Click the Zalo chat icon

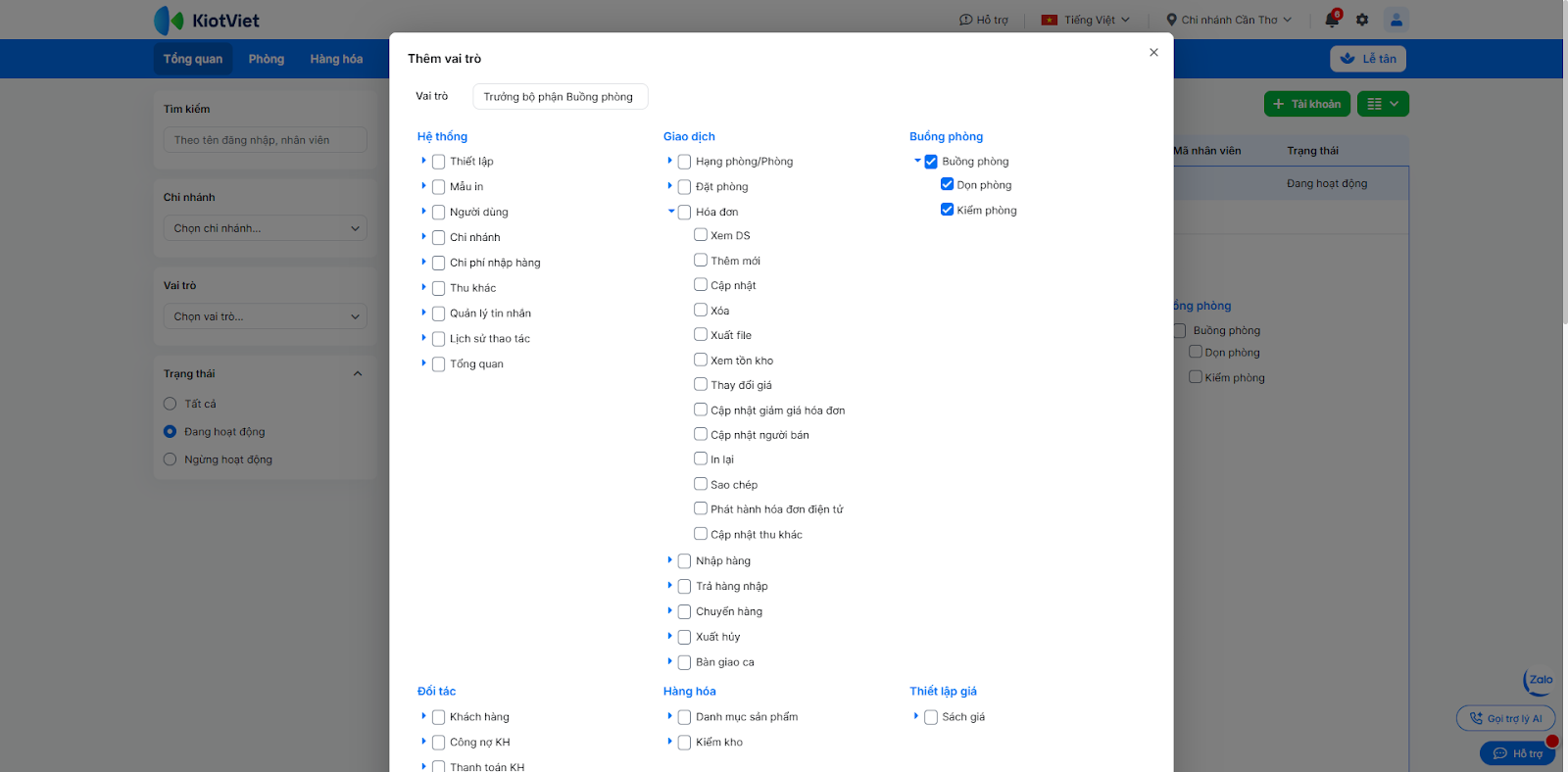(x=1540, y=680)
